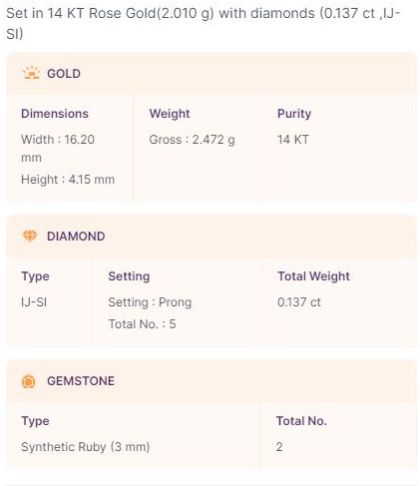Click the 0.137 ct total weight
420x486 pixels.
click(299, 302)
